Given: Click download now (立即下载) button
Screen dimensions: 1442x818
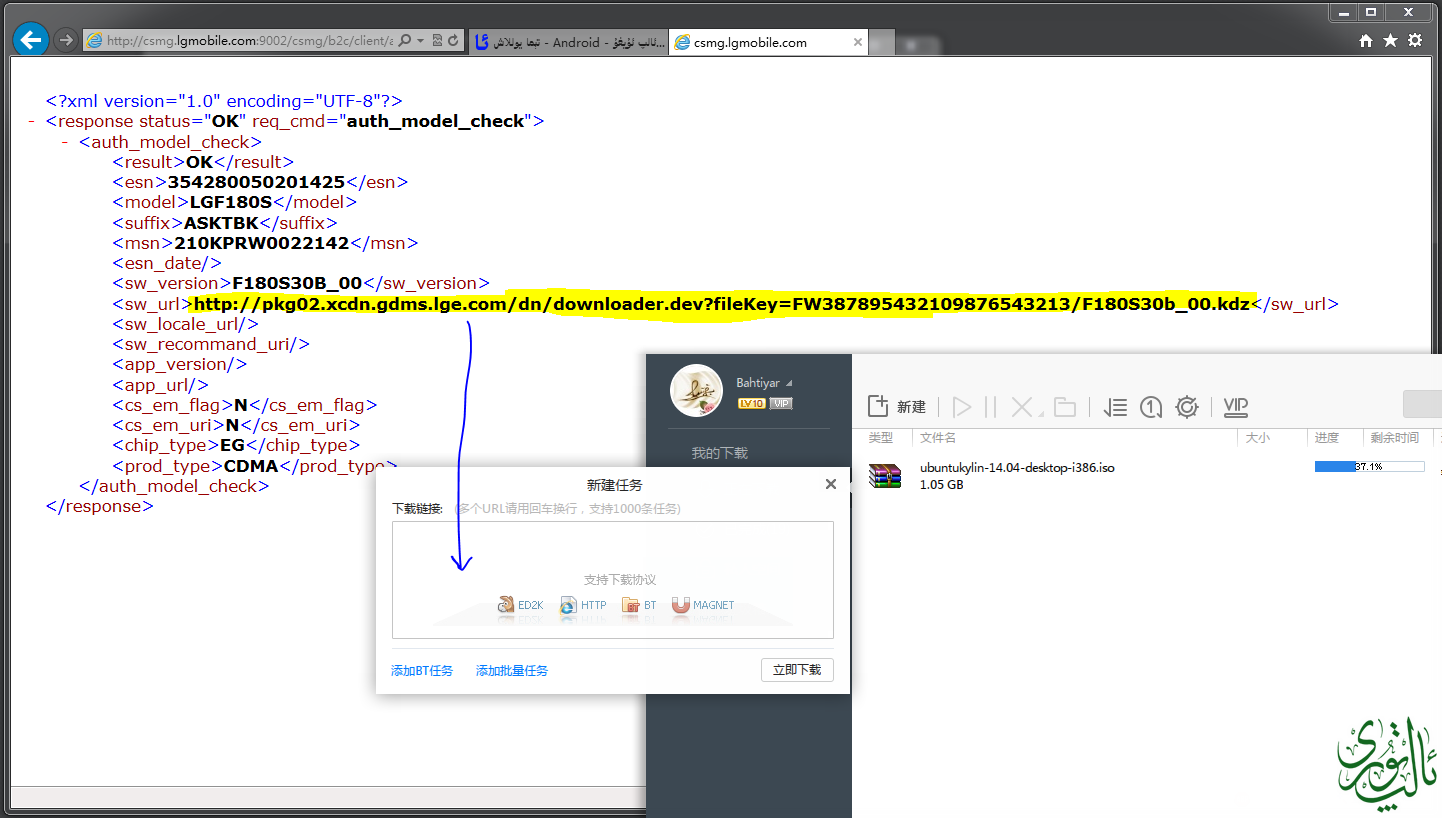Looking at the screenshot, I should 797,670.
